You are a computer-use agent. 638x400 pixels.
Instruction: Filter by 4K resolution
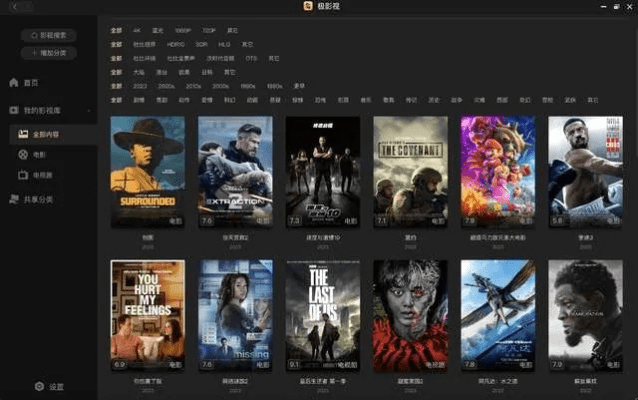(137, 31)
